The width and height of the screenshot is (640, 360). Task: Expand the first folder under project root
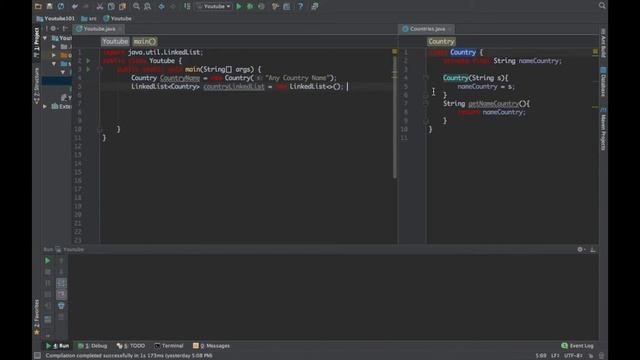coord(54,47)
